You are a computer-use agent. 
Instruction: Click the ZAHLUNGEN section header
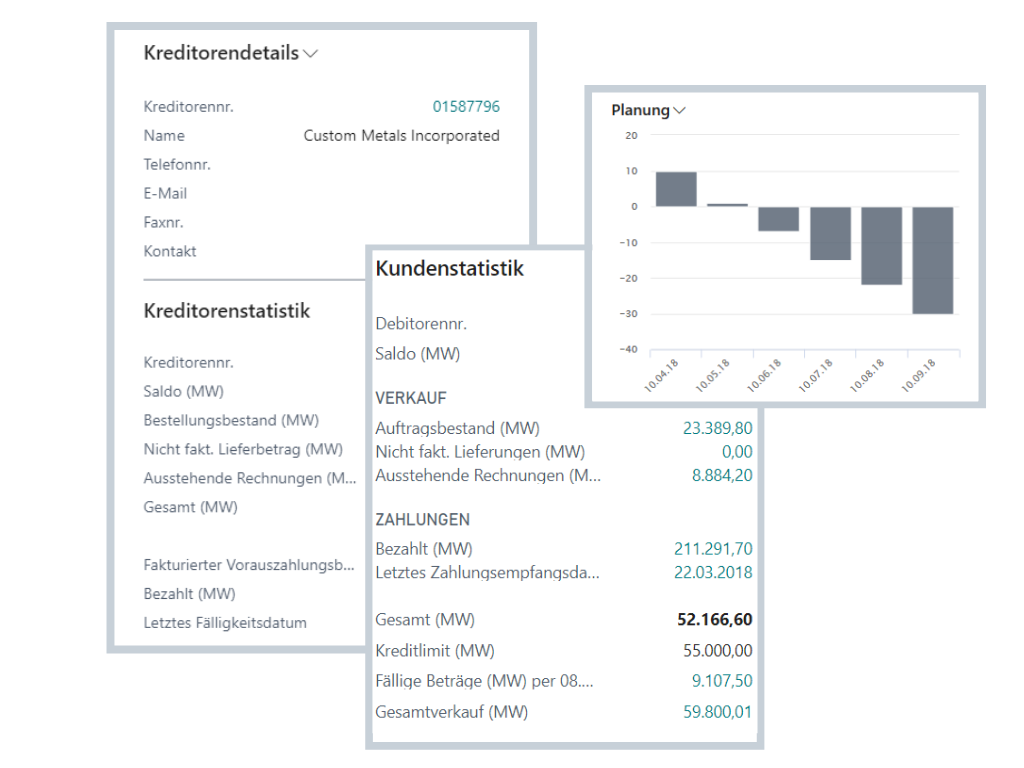(x=423, y=520)
